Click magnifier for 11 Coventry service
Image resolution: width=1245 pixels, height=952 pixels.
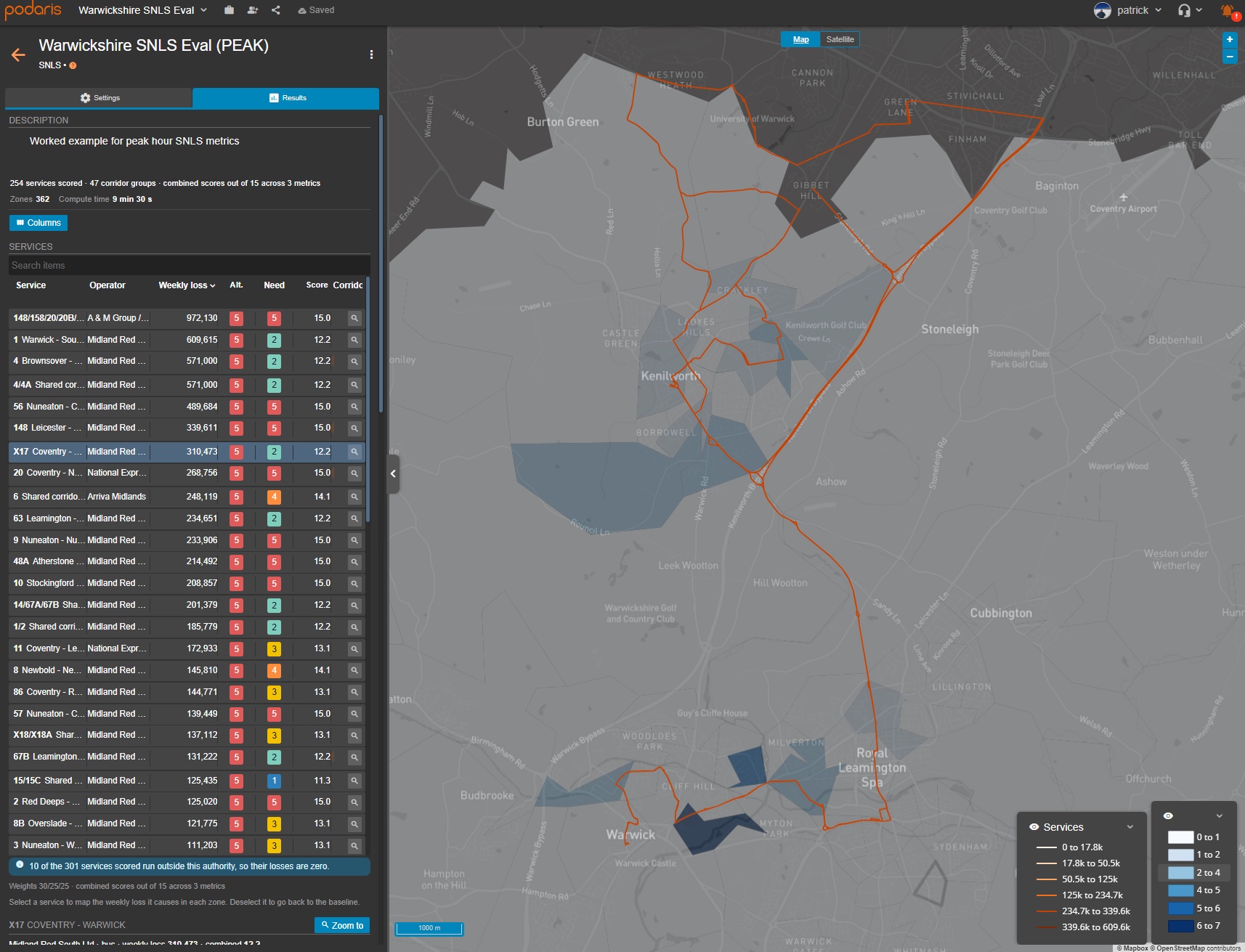354,648
